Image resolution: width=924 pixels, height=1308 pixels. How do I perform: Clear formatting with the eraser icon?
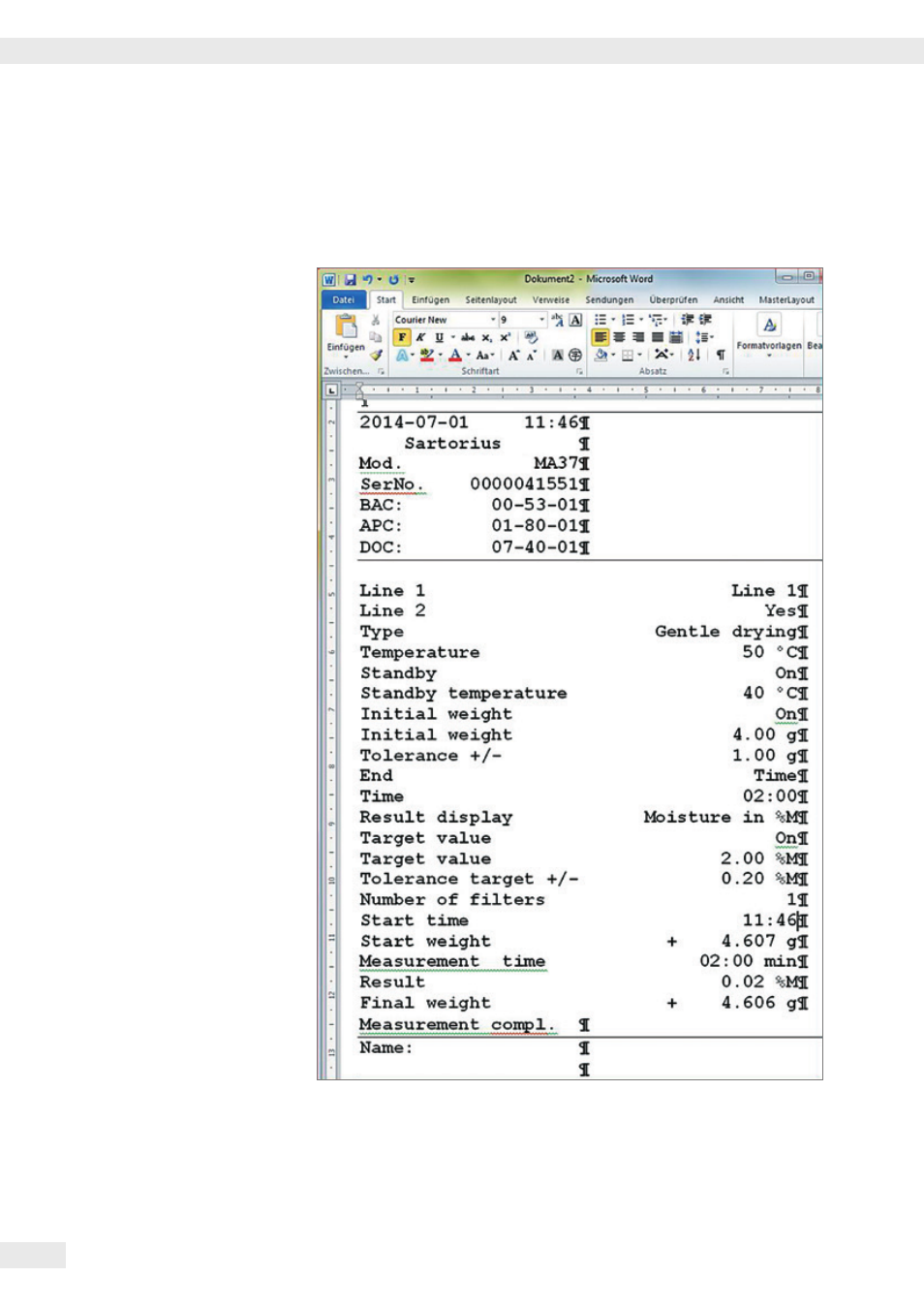[x=531, y=337]
